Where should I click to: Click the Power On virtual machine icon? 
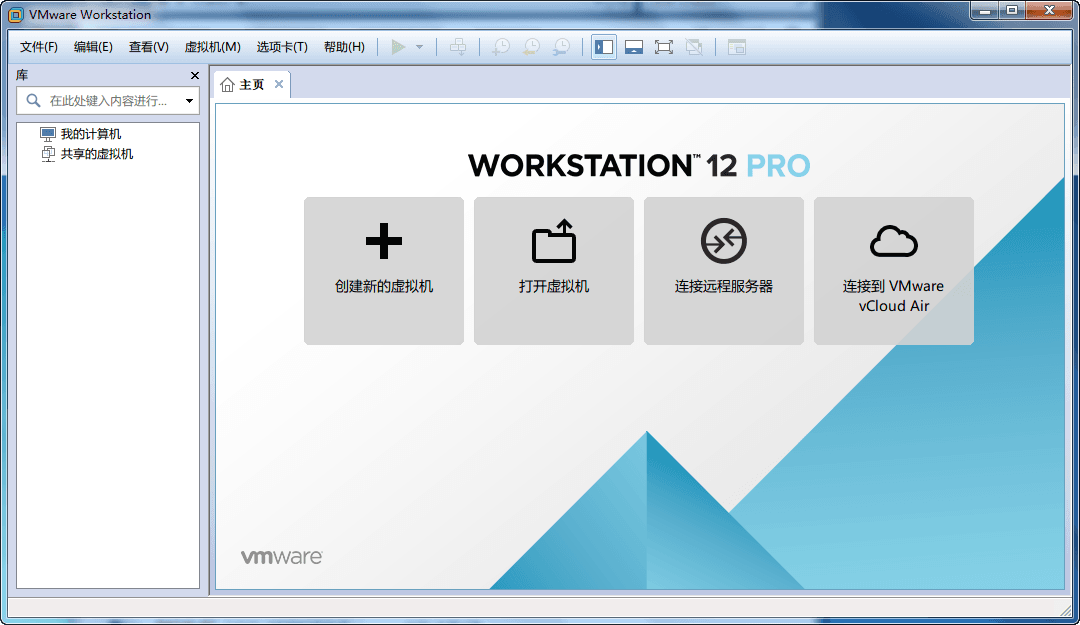[x=397, y=46]
